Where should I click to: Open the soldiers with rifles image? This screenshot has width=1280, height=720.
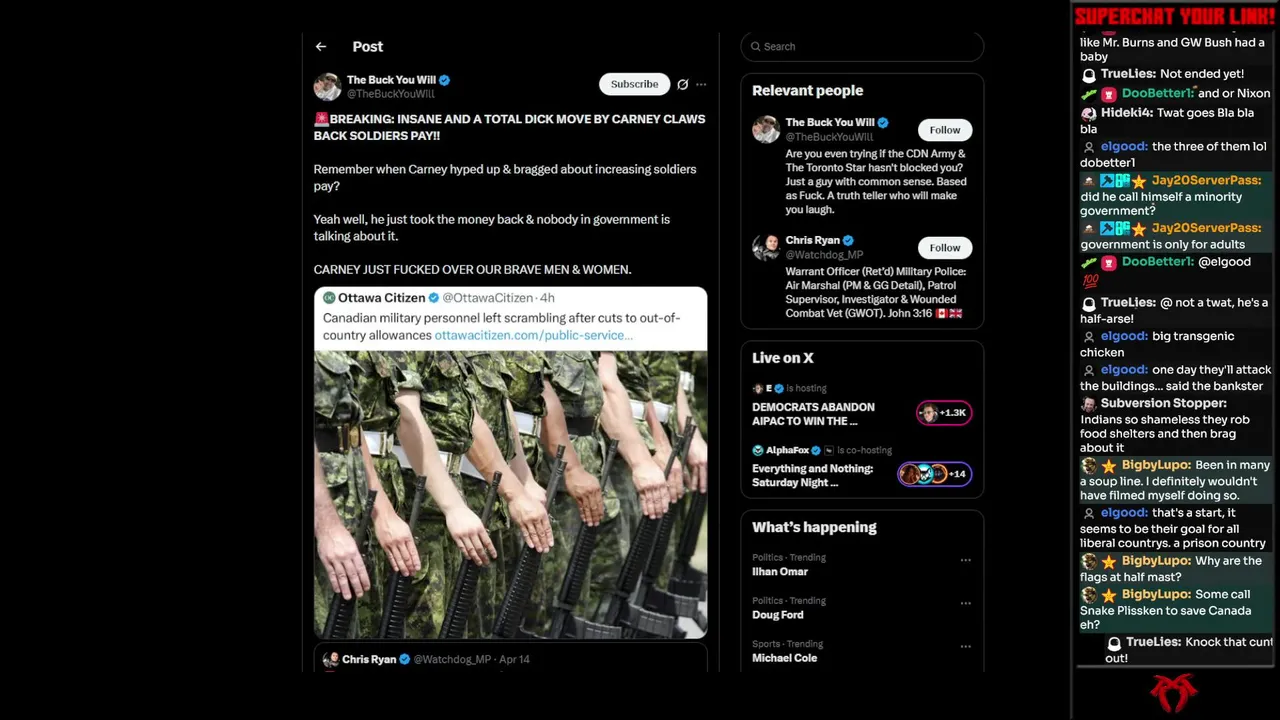pyautogui.click(x=510, y=494)
